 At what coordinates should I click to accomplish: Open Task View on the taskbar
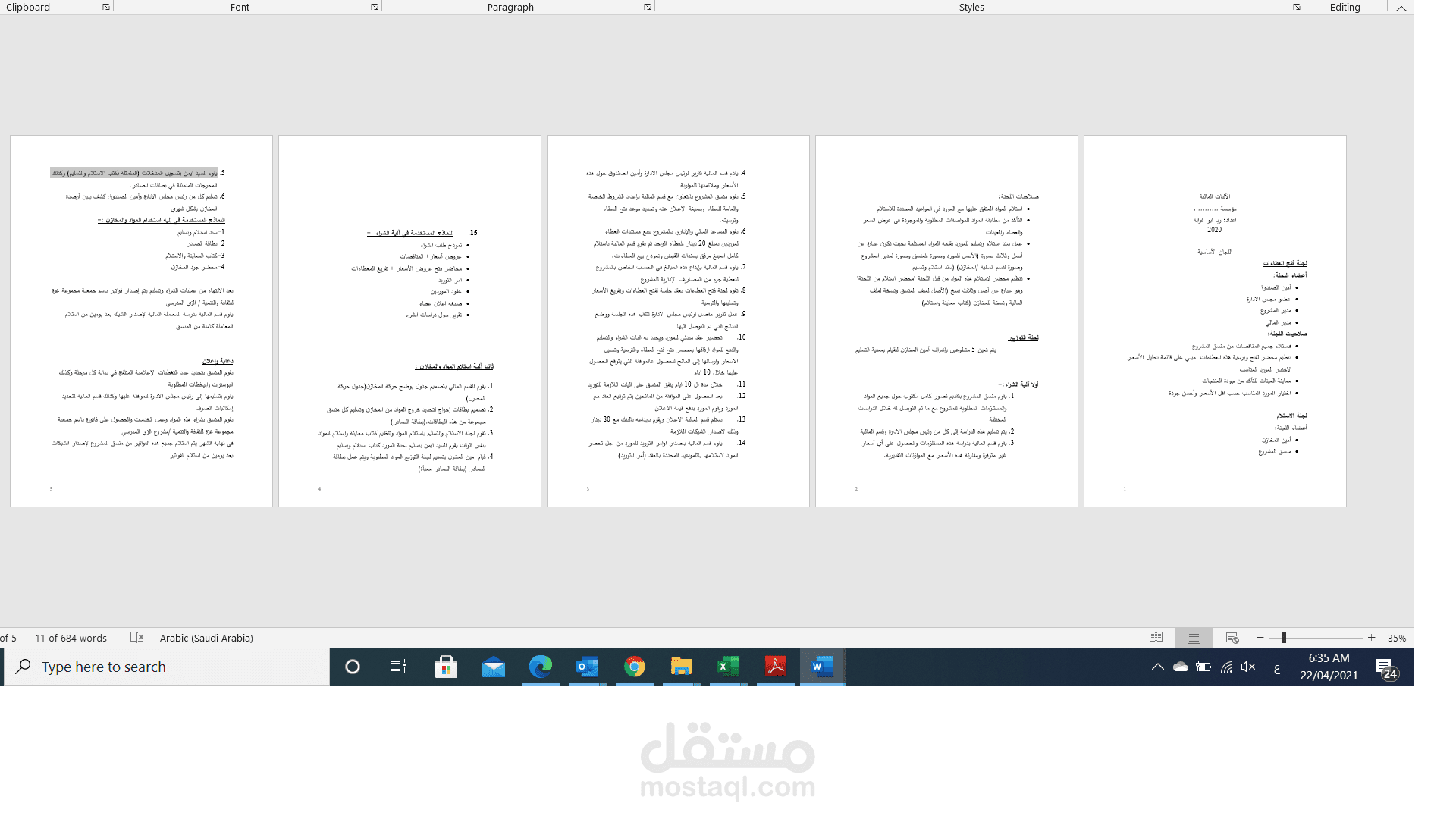point(398,667)
